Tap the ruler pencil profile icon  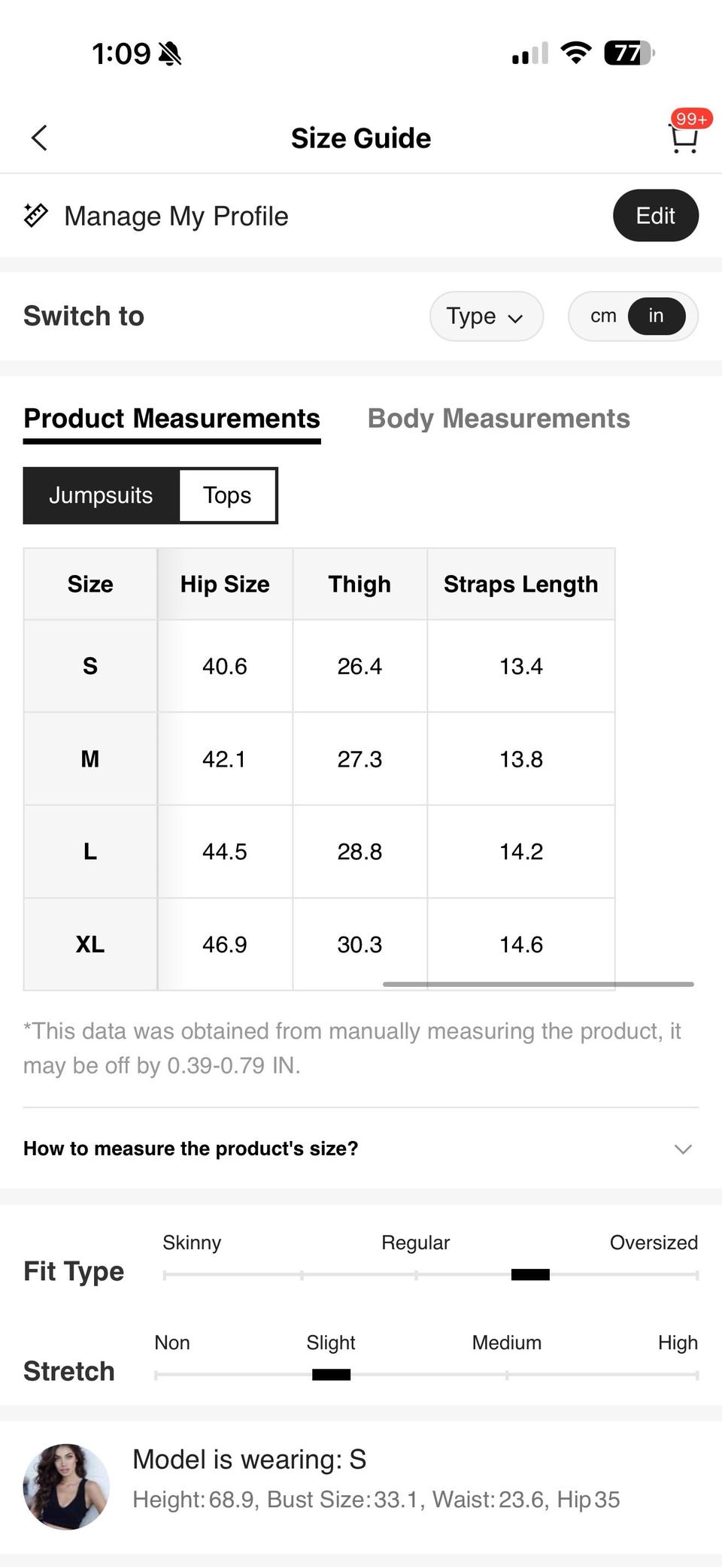[x=35, y=216]
